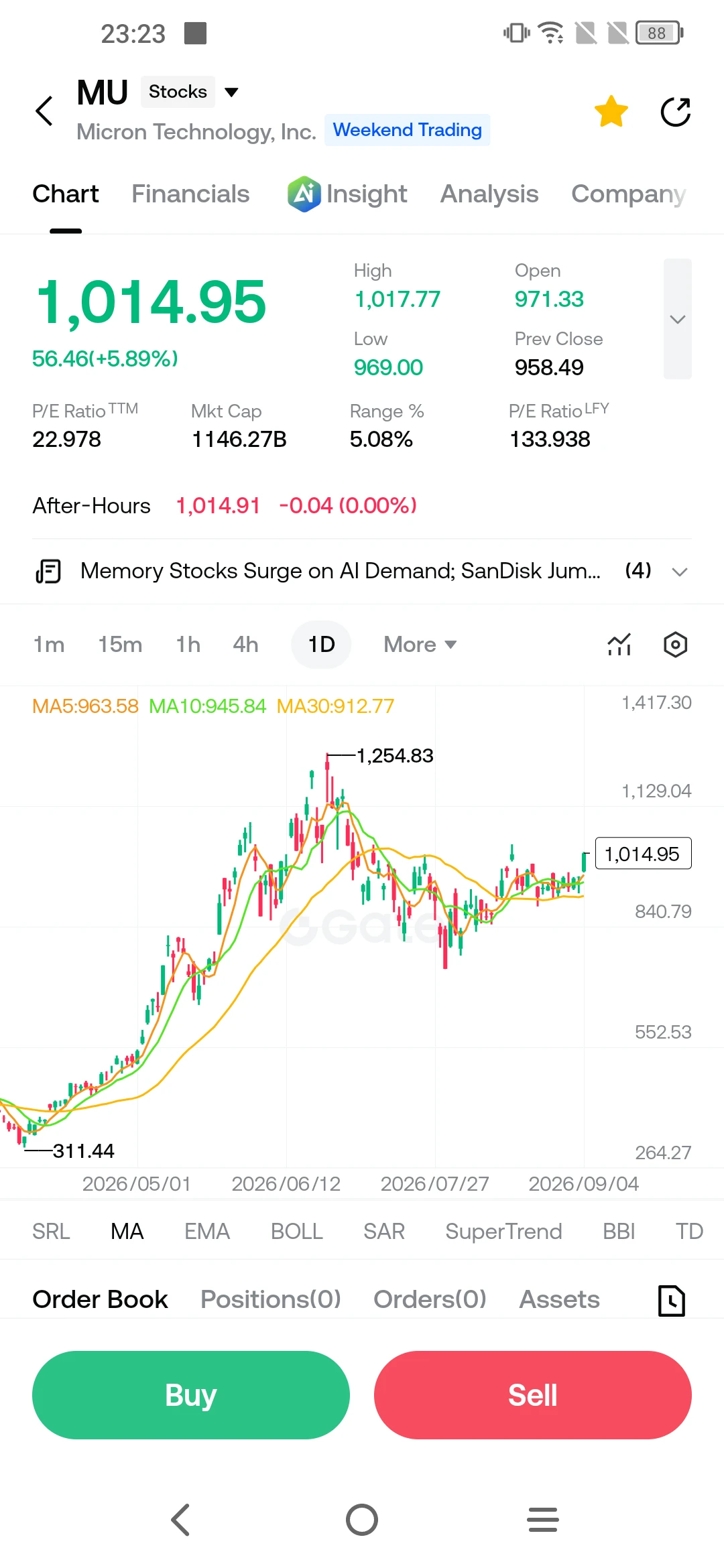This screenshot has height=1568, width=724.
Task: Select the 1D timeframe
Action: click(x=321, y=645)
